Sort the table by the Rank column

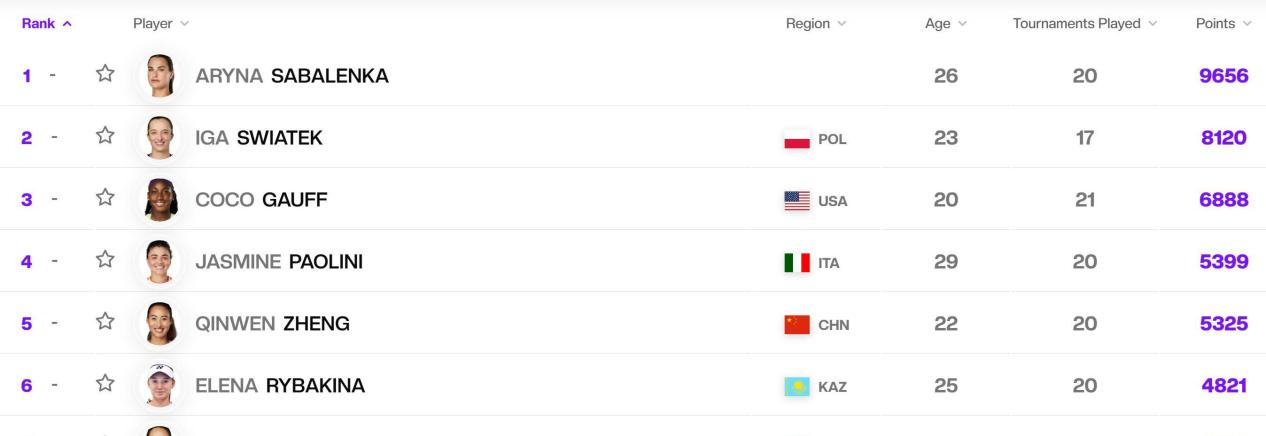point(46,23)
